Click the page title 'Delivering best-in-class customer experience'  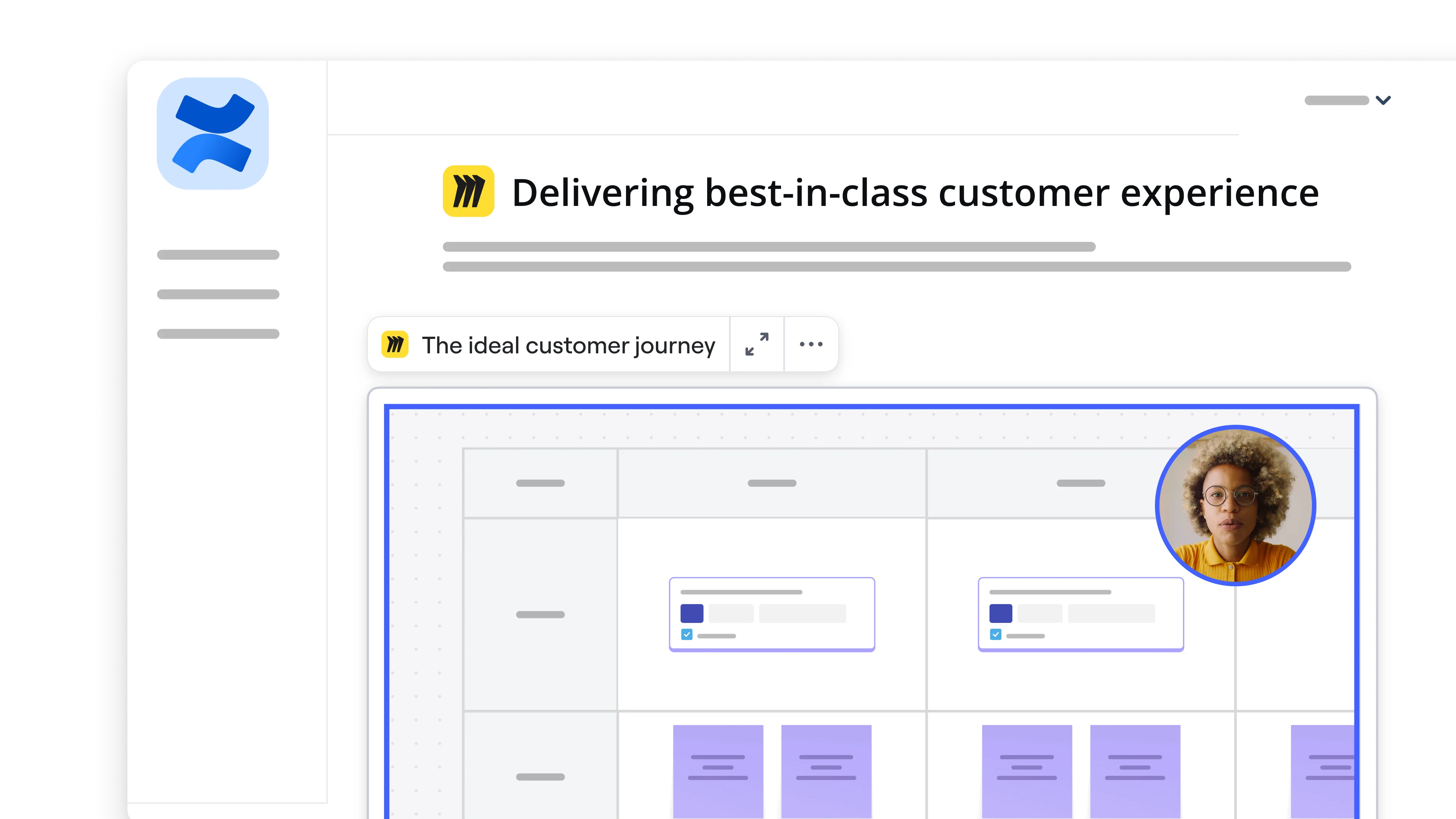click(915, 193)
